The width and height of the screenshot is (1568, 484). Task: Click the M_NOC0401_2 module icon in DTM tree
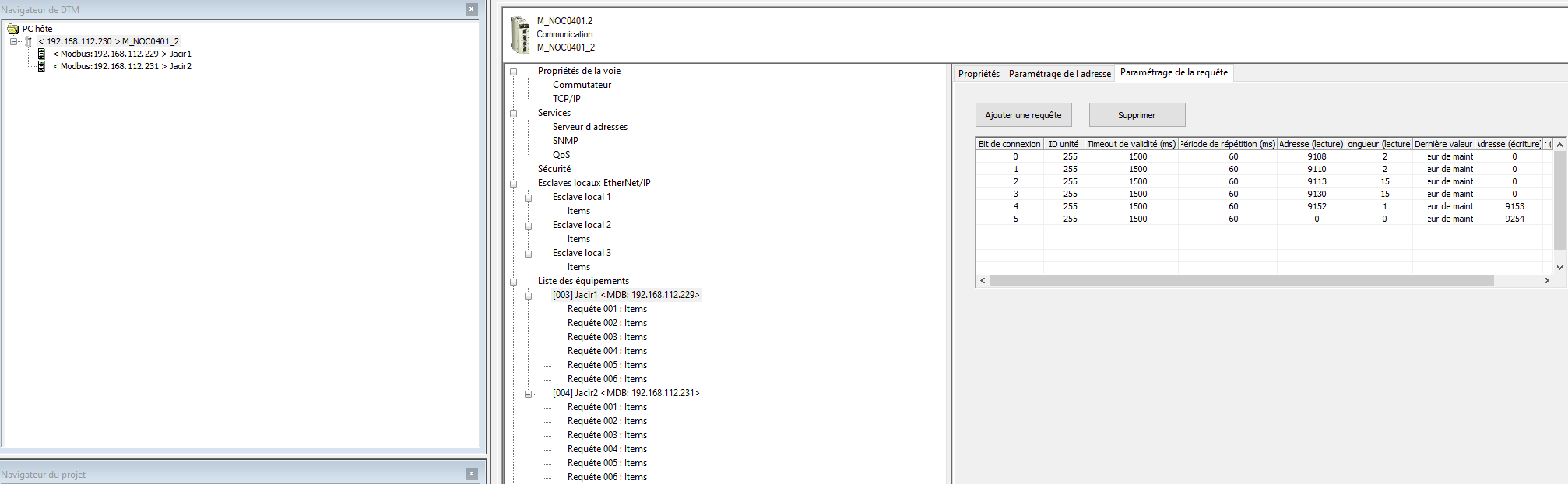(x=29, y=41)
